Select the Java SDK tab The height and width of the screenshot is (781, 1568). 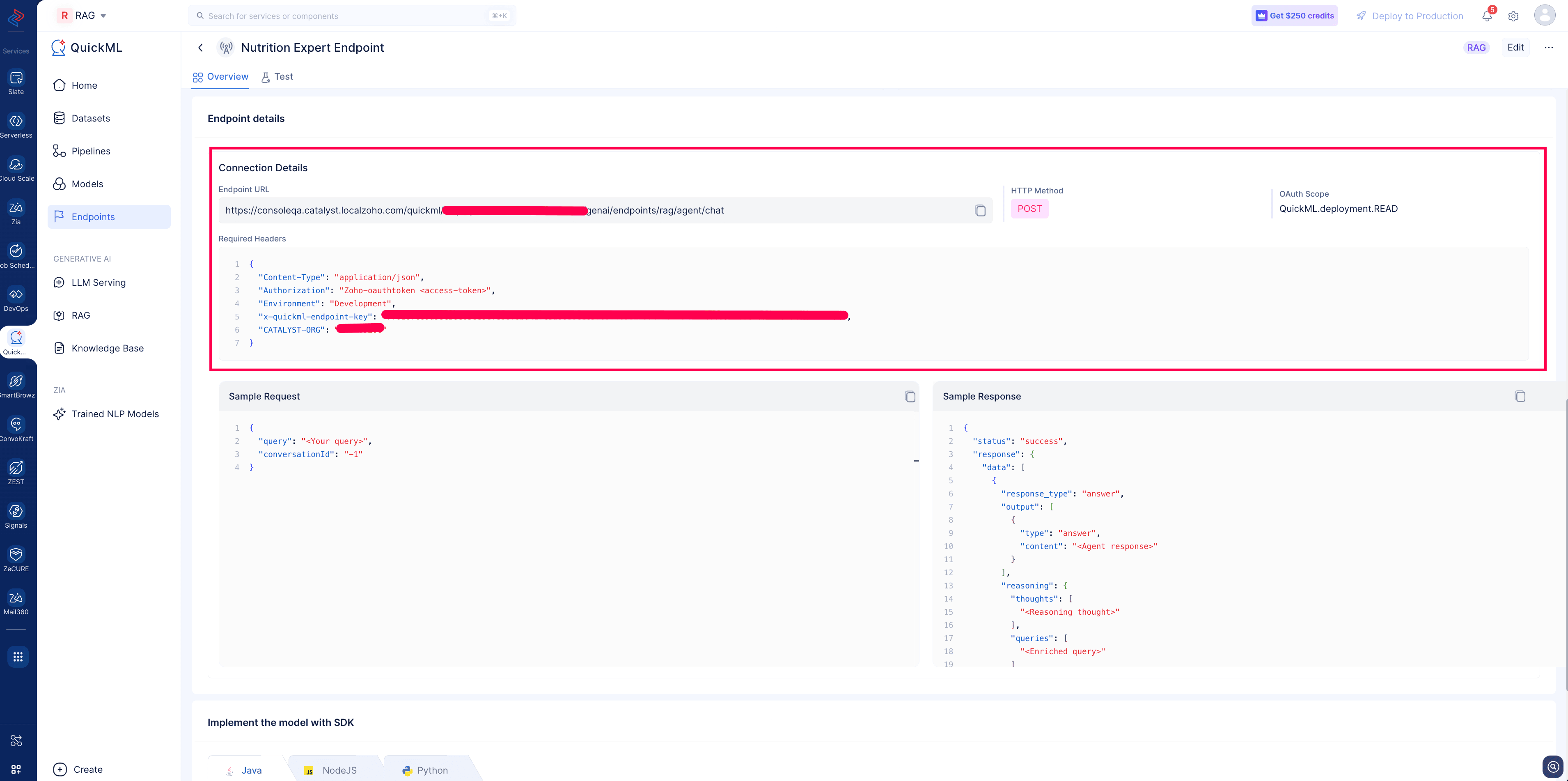pos(245,770)
